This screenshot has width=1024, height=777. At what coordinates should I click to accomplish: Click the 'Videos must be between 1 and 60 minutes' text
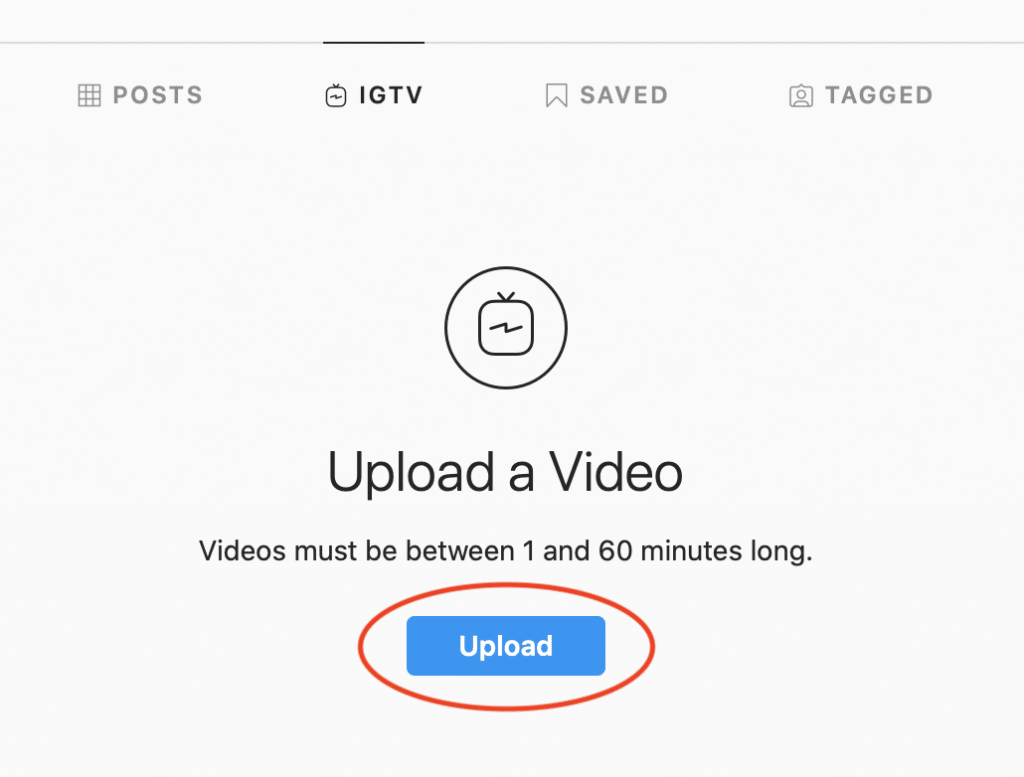(470, 551)
